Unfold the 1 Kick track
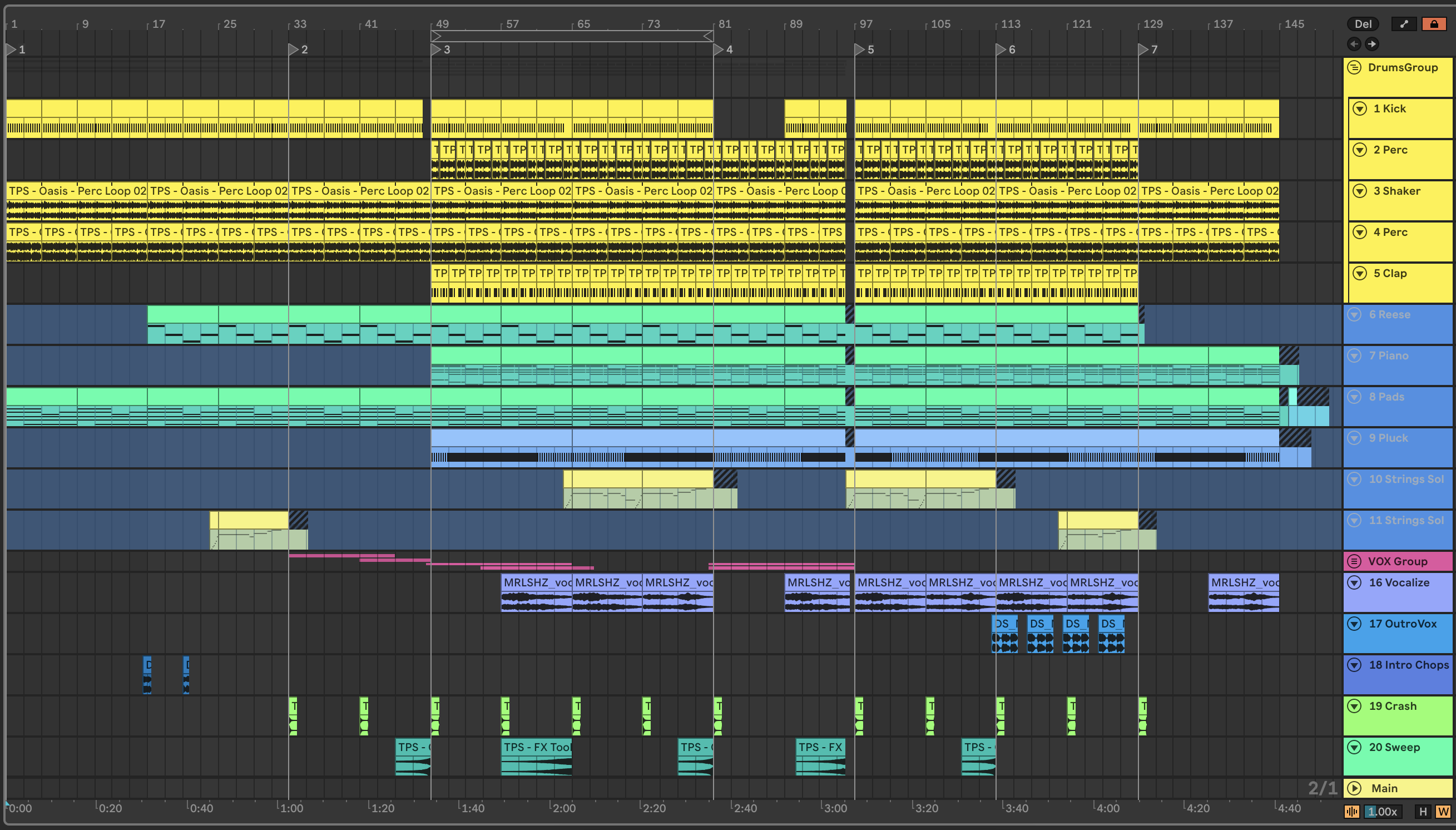This screenshot has height=830, width=1456. (1360, 109)
